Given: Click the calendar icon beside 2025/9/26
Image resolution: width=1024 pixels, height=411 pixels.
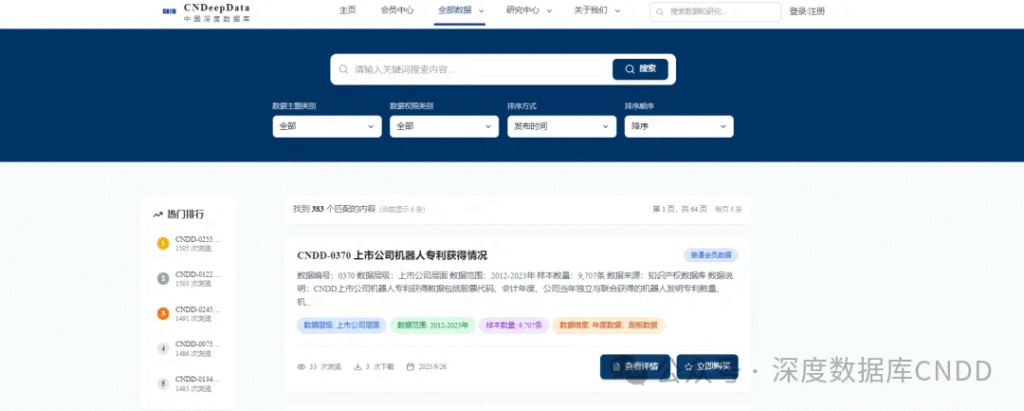Looking at the screenshot, I should [410, 367].
